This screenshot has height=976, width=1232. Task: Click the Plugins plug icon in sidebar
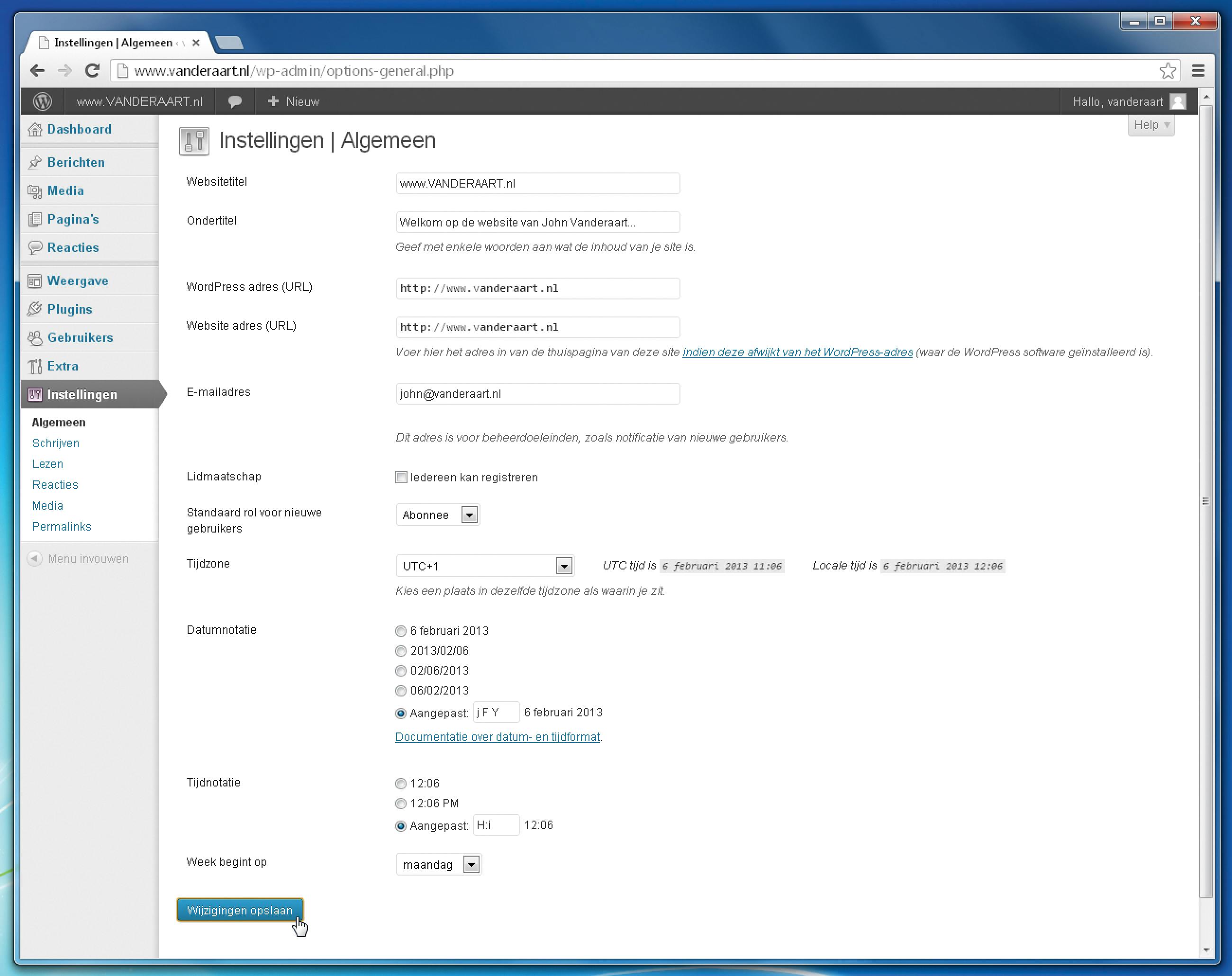pyautogui.click(x=35, y=309)
